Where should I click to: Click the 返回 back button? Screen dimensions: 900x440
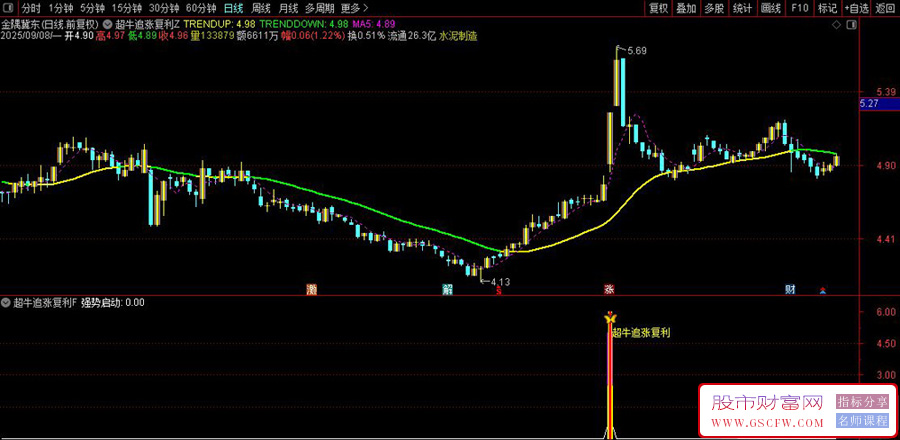click(886, 9)
